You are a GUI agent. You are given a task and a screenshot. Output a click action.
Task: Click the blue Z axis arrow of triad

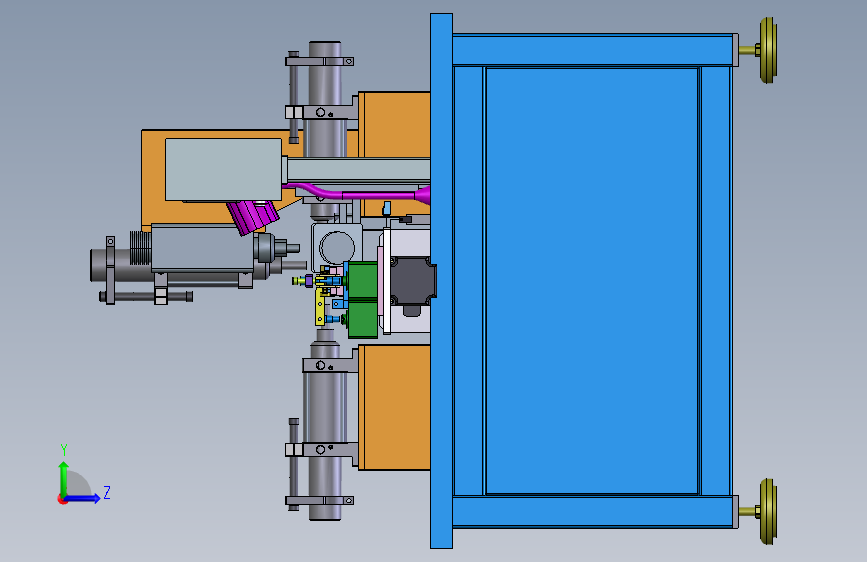pyautogui.click(x=83, y=498)
